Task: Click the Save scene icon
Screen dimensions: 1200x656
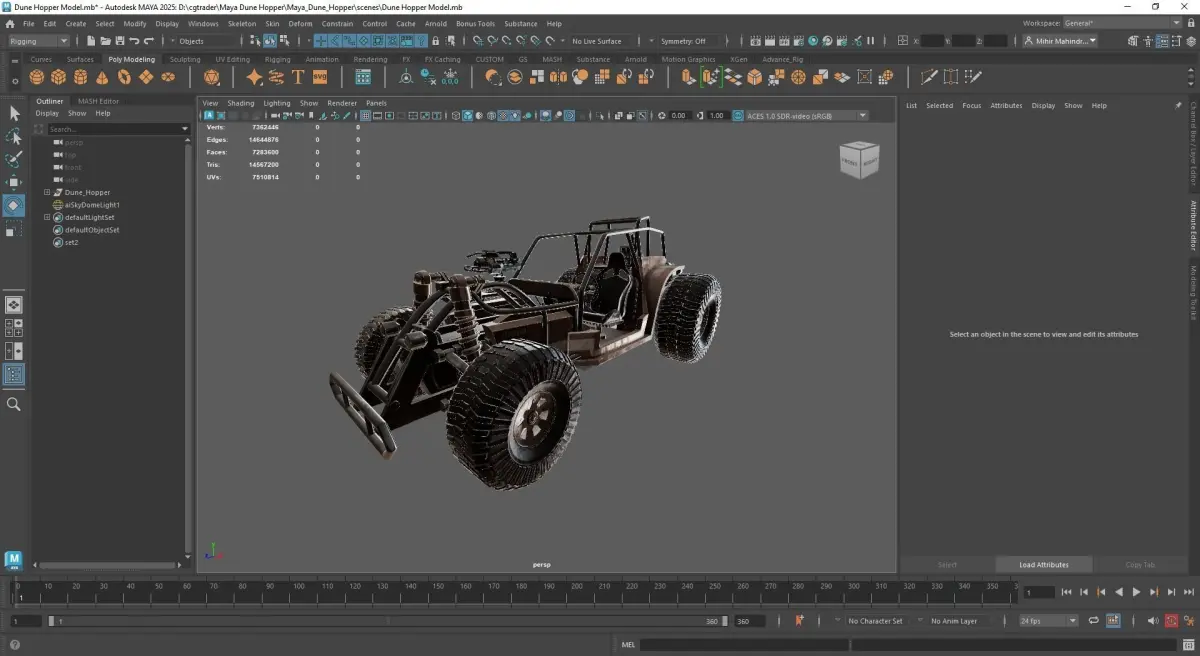Action: click(120, 41)
